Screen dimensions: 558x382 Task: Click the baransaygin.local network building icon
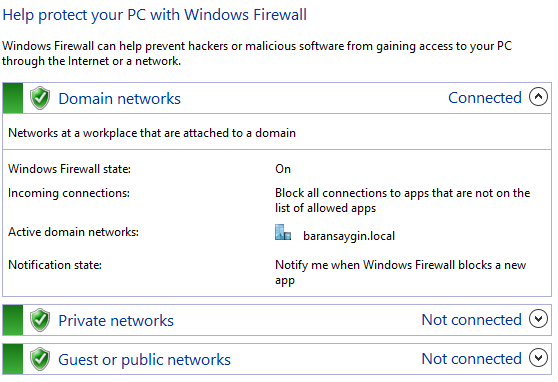coord(283,232)
